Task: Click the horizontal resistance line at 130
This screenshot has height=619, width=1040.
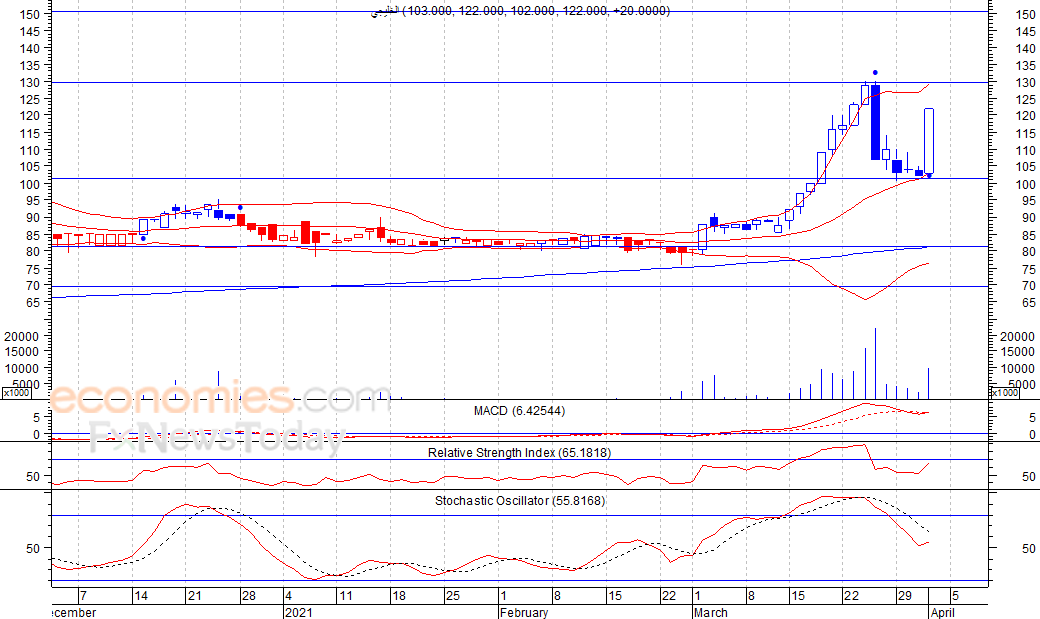Action: (x=519, y=82)
